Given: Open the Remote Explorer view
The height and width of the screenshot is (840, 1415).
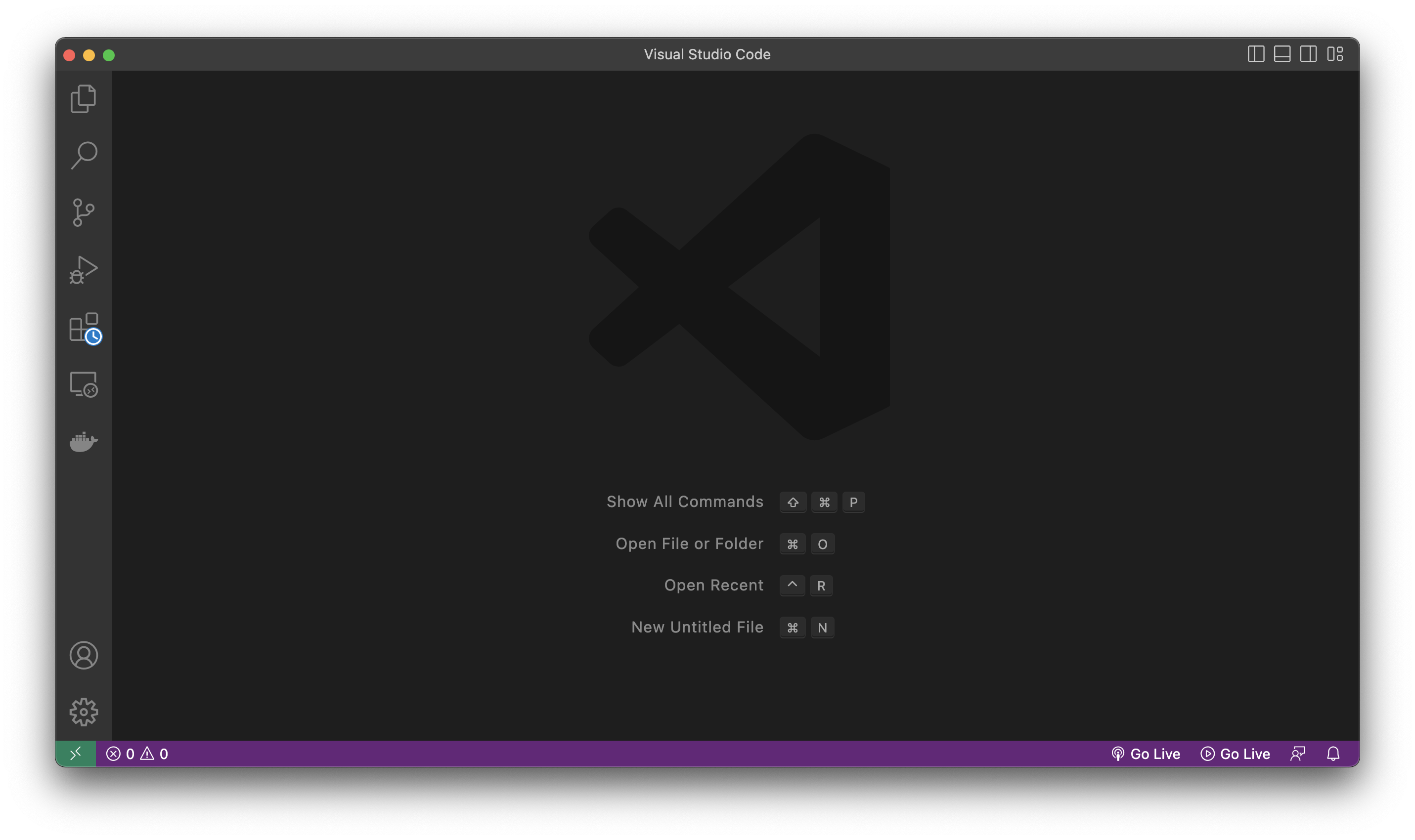Looking at the screenshot, I should [x=83, y=384].
